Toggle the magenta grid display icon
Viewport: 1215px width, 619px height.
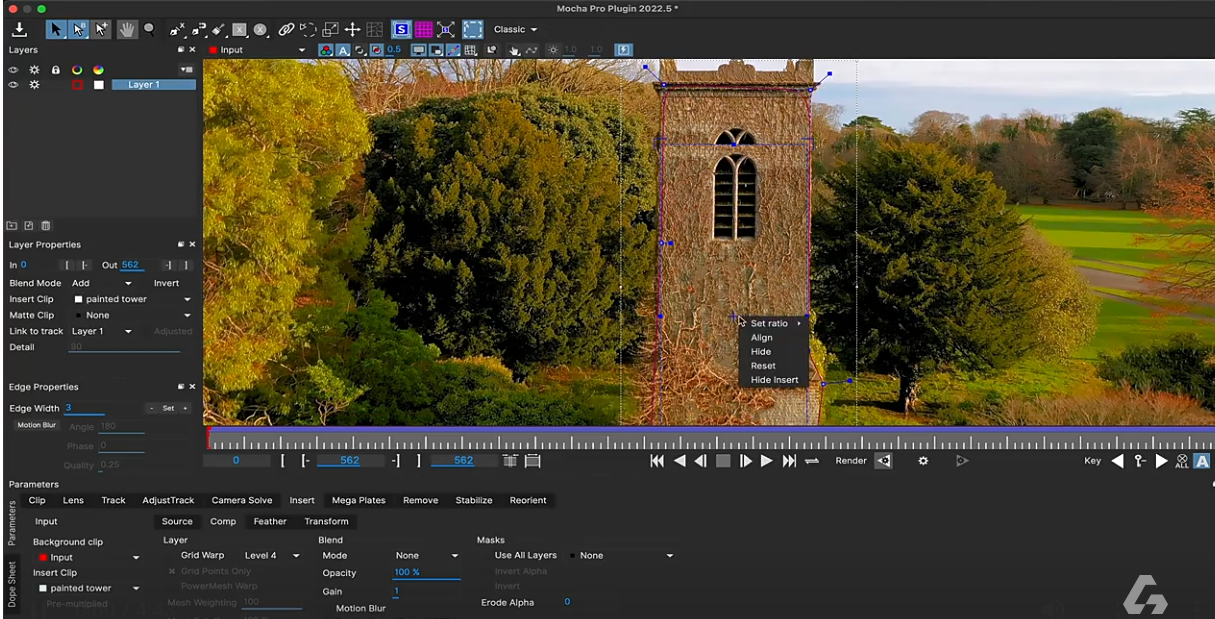coord(423,29)
